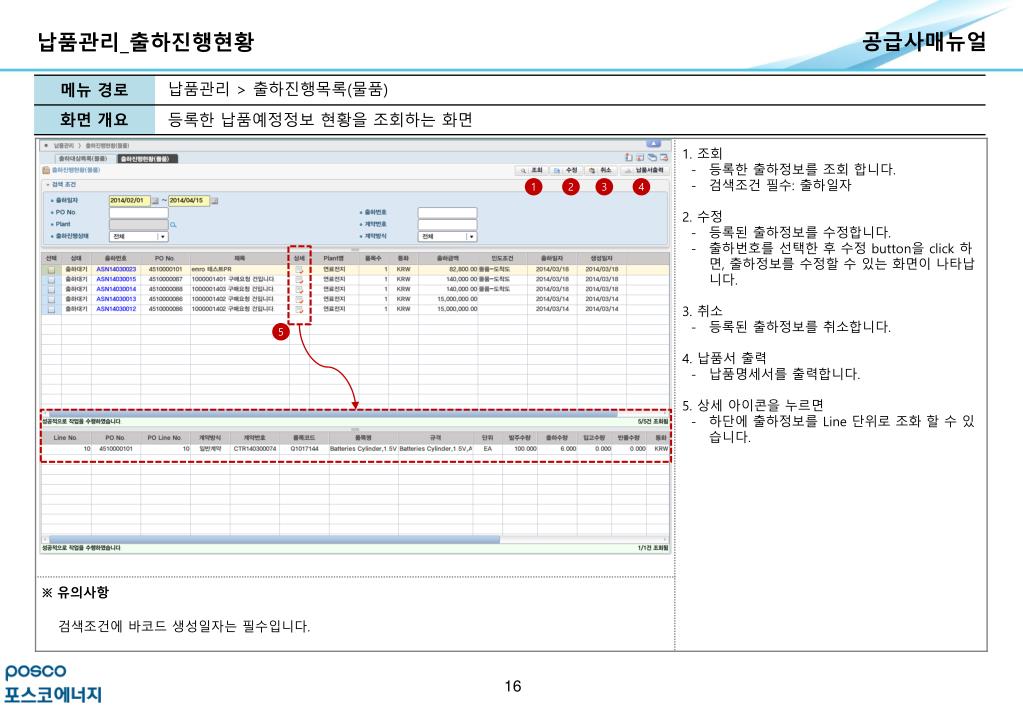Tick the checkbox for row ASN14030014

(x=51, y=289)
